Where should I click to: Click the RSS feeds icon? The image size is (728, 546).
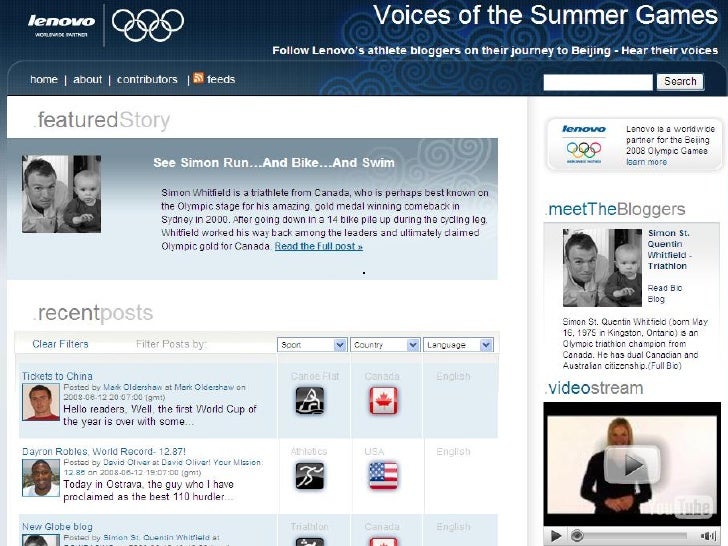[x=198, y=78]
